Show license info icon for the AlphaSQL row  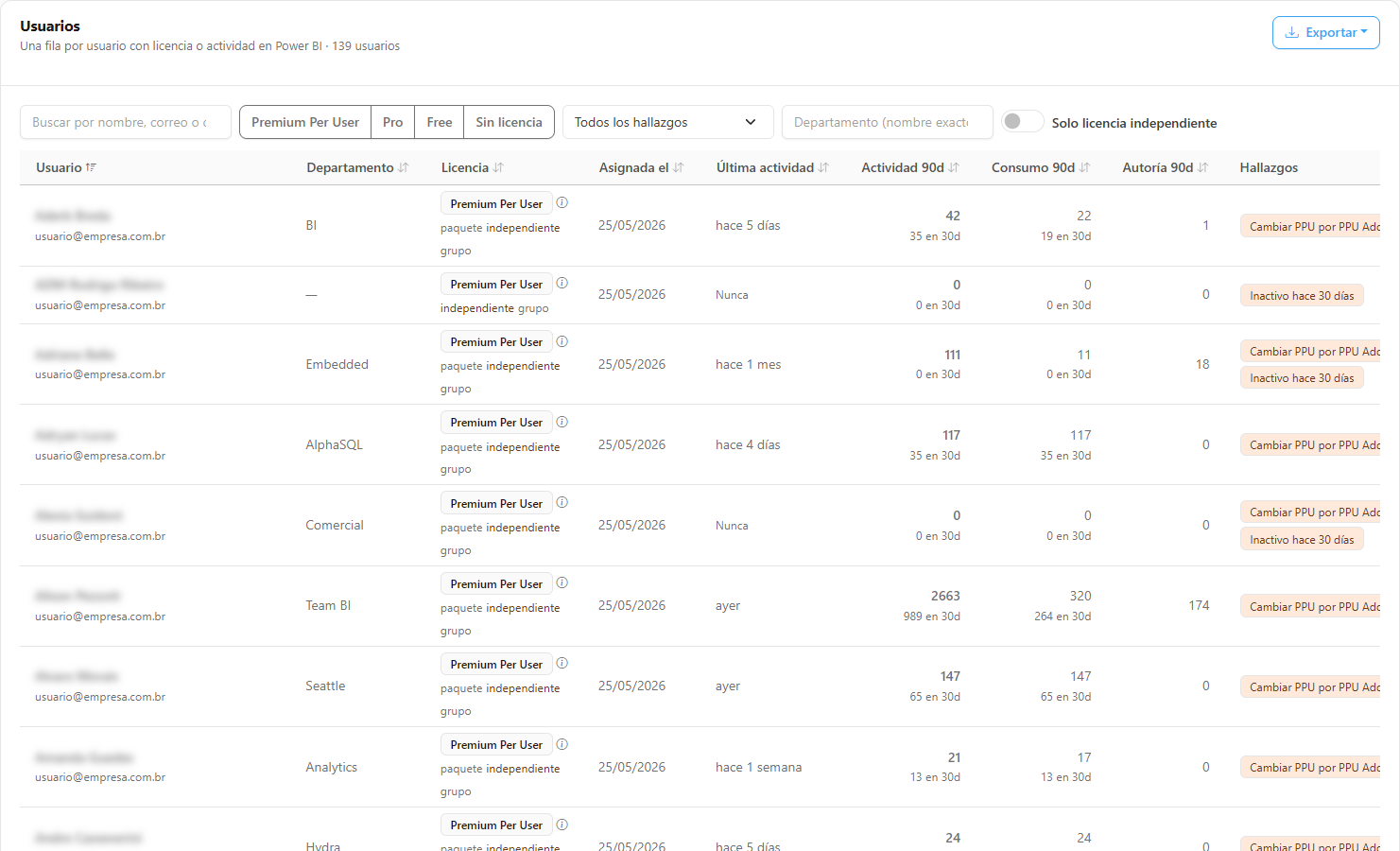tap(562, 422)
